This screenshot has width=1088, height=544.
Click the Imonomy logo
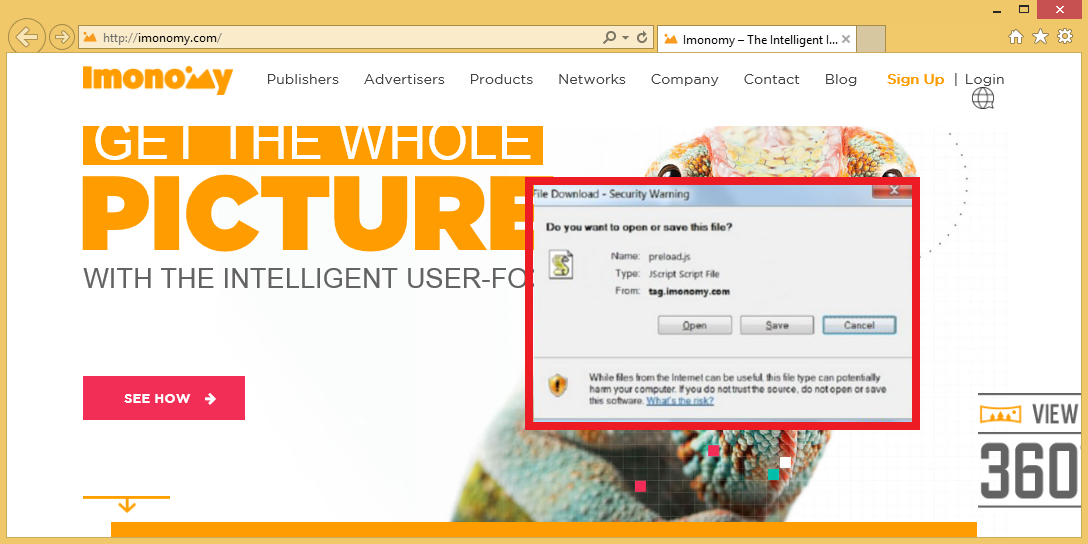tap(157, 79)
